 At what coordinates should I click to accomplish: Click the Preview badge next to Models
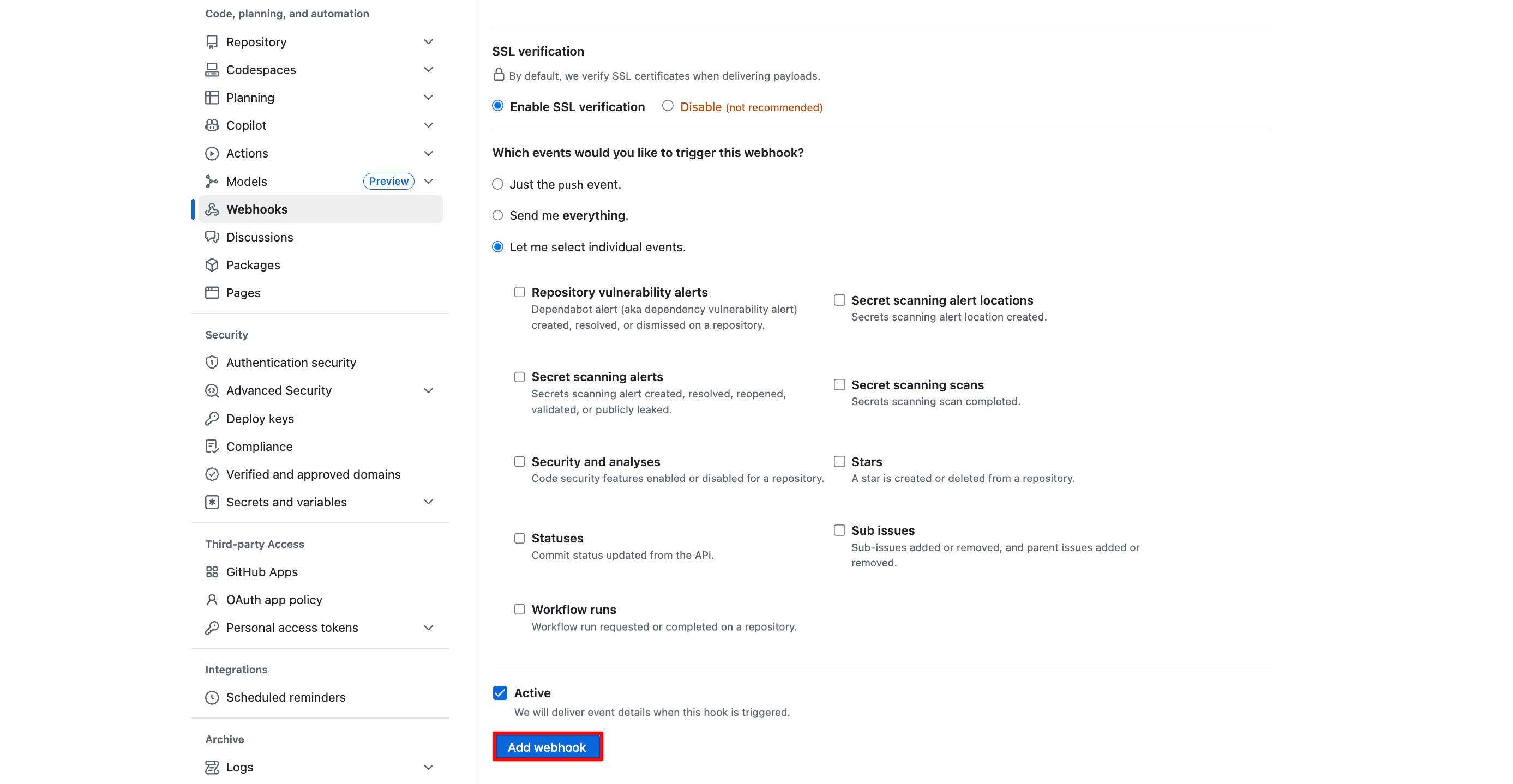[x=389, y=181]
